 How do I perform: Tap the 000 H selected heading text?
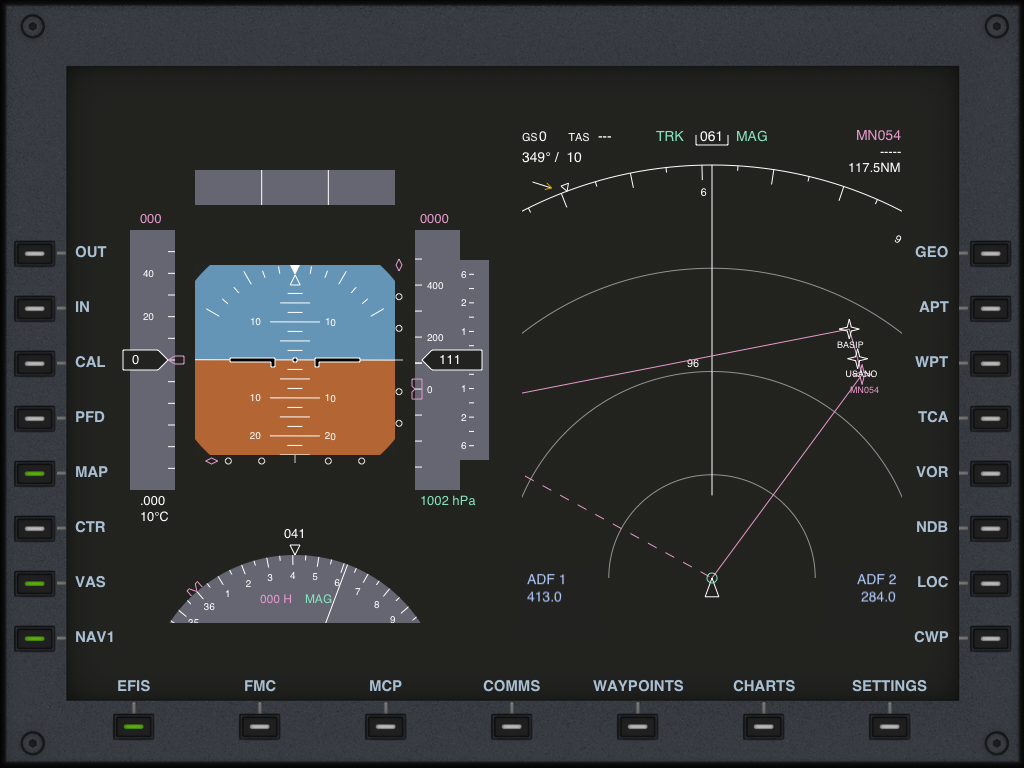(276, 599)
